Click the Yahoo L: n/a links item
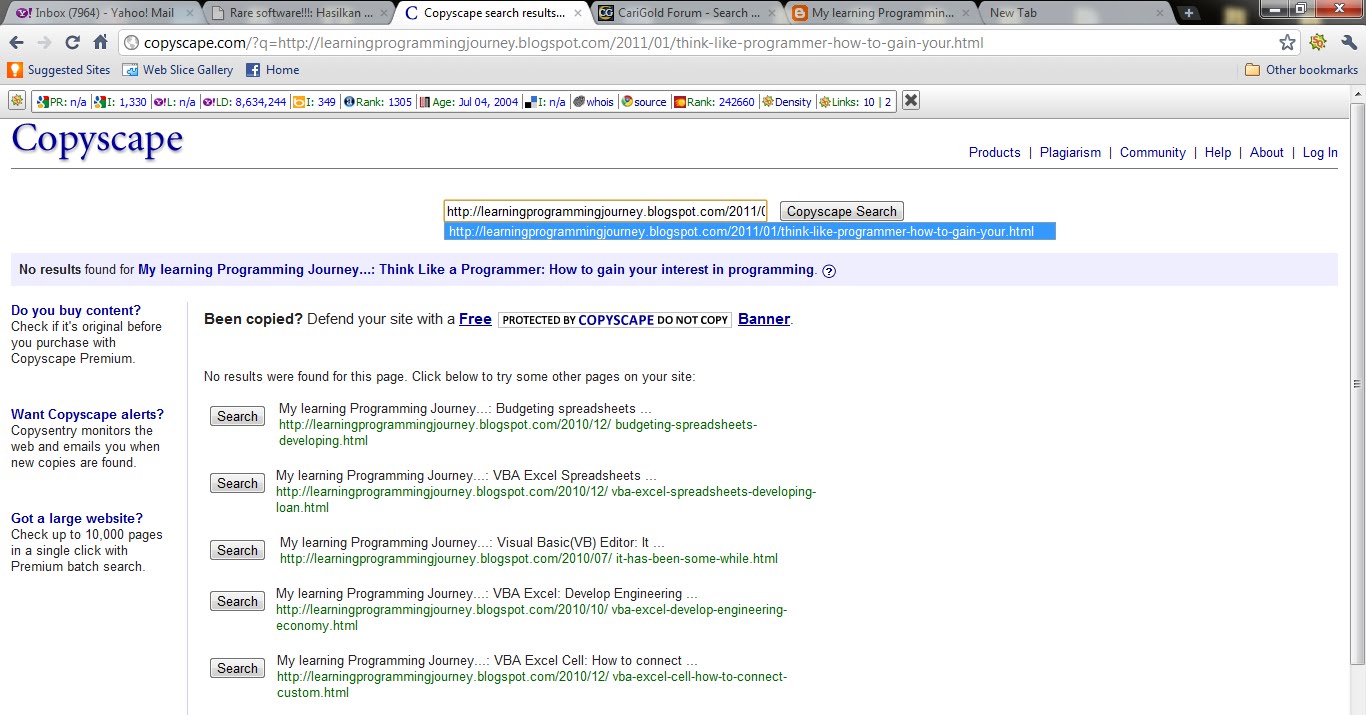The image size is (1366, 715). point(175,102)
